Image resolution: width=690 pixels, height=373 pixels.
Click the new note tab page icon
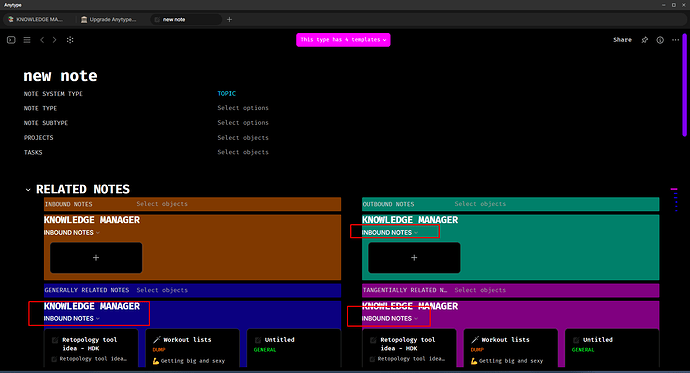[157, 19]
